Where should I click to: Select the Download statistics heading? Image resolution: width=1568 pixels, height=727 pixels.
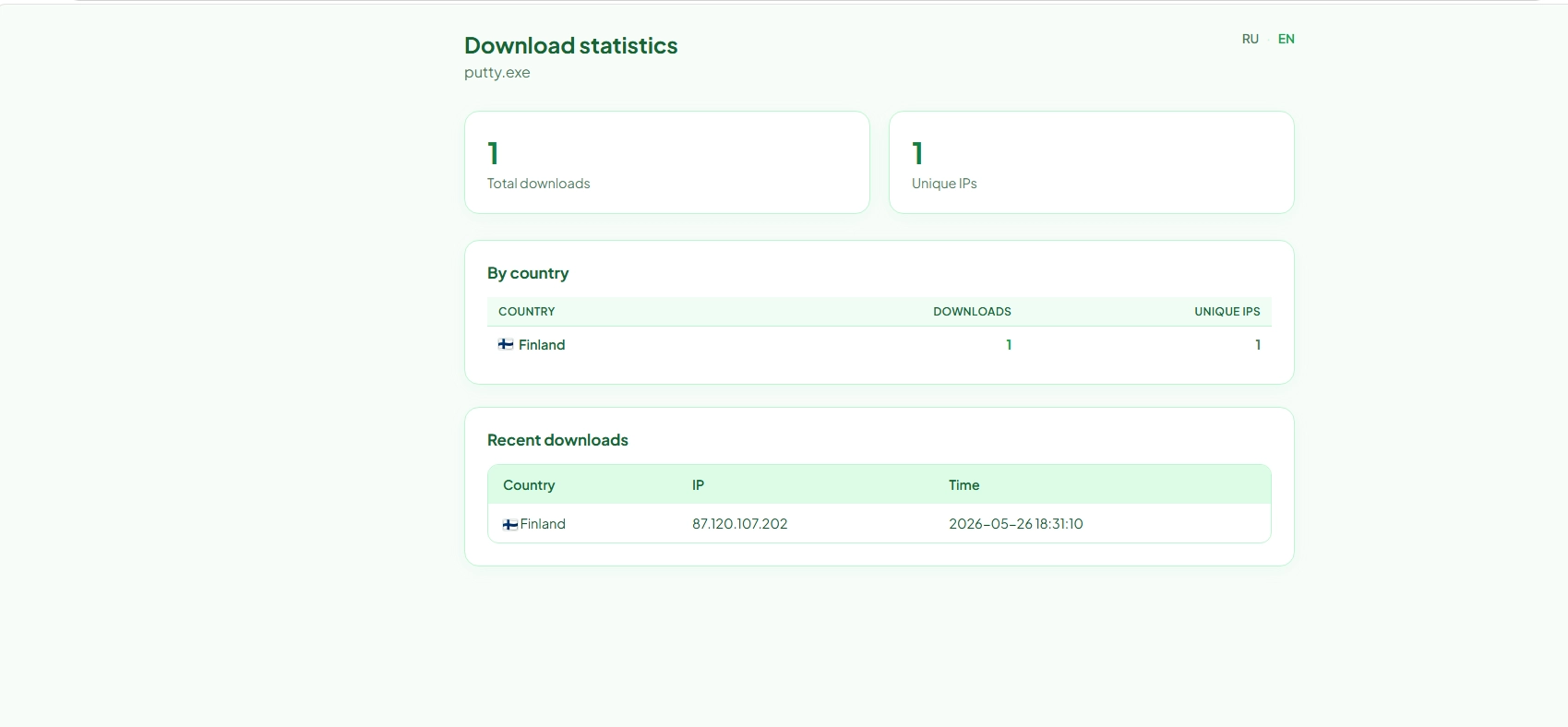pos(570,45)
